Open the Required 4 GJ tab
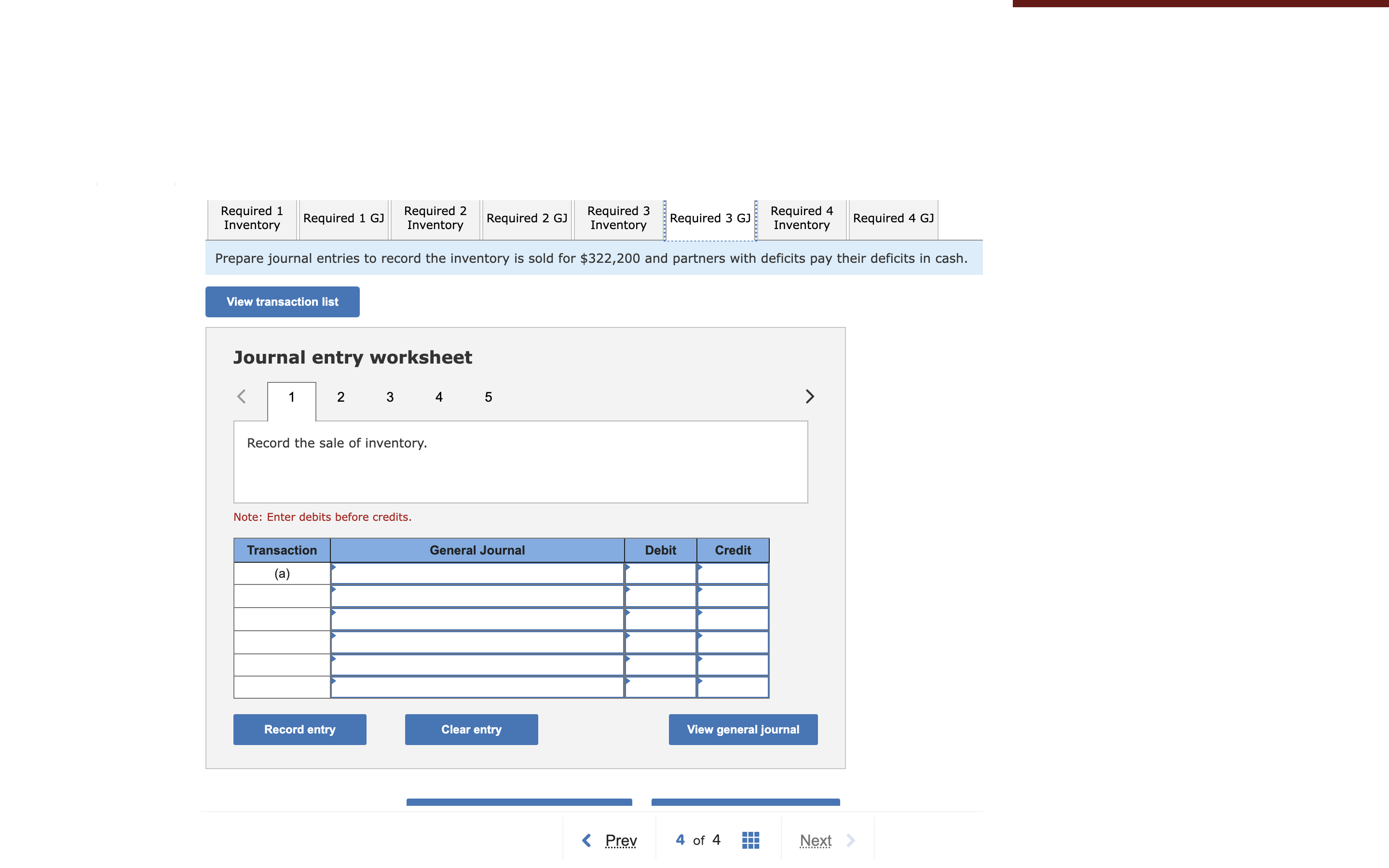This screenshot has height=868, width=1389. click(x=893, y=218)
